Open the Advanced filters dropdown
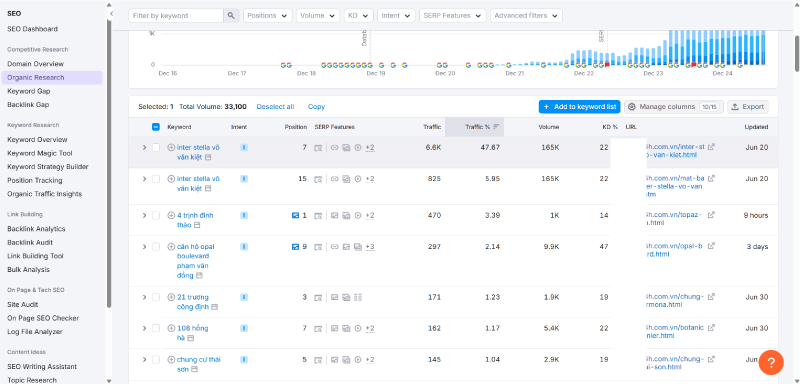The height and width of the screenshot is (384, 800). (x=527, y=16)
